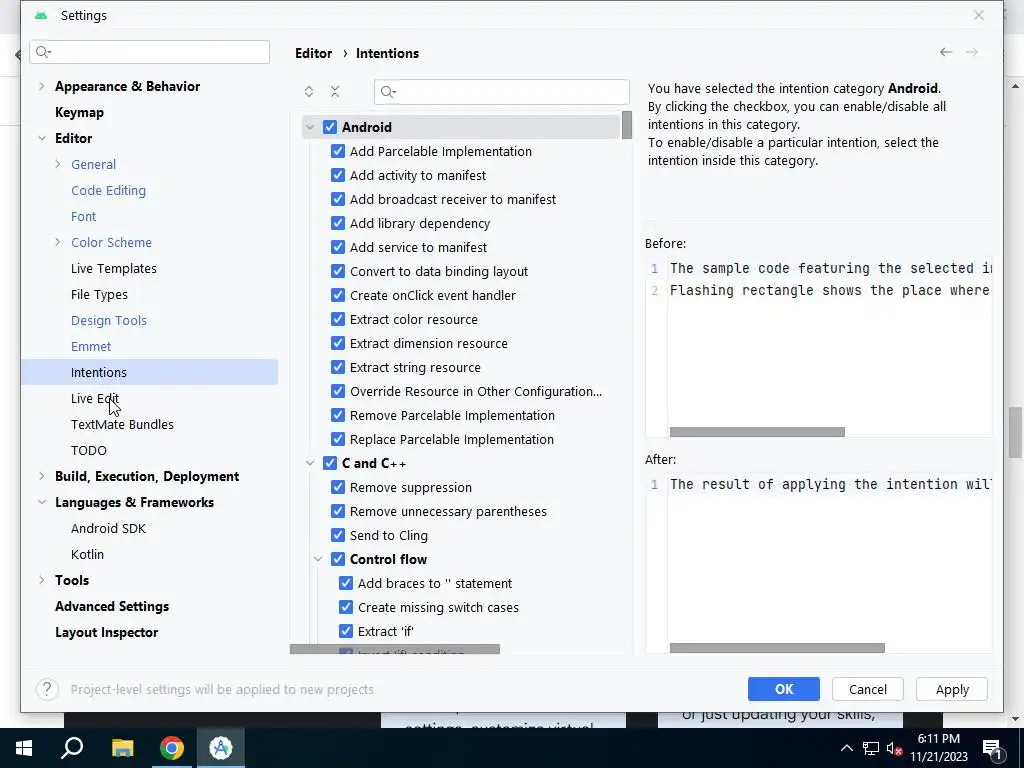
Task: Click the Android Studio icon in title bar
Action: [40, 15]
